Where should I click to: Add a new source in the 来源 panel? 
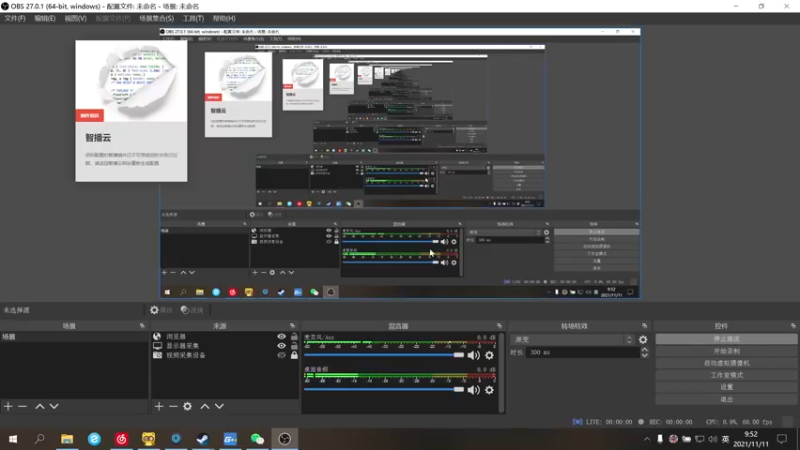159,406
